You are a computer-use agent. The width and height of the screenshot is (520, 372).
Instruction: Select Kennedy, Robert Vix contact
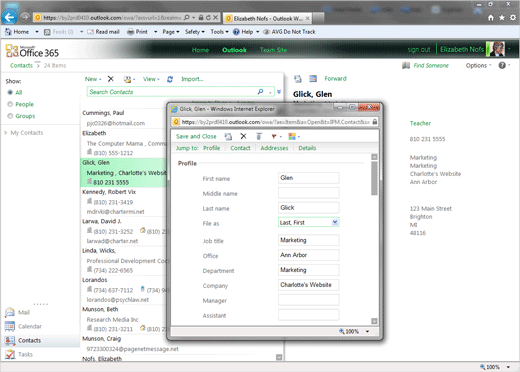tap(124, 202)
